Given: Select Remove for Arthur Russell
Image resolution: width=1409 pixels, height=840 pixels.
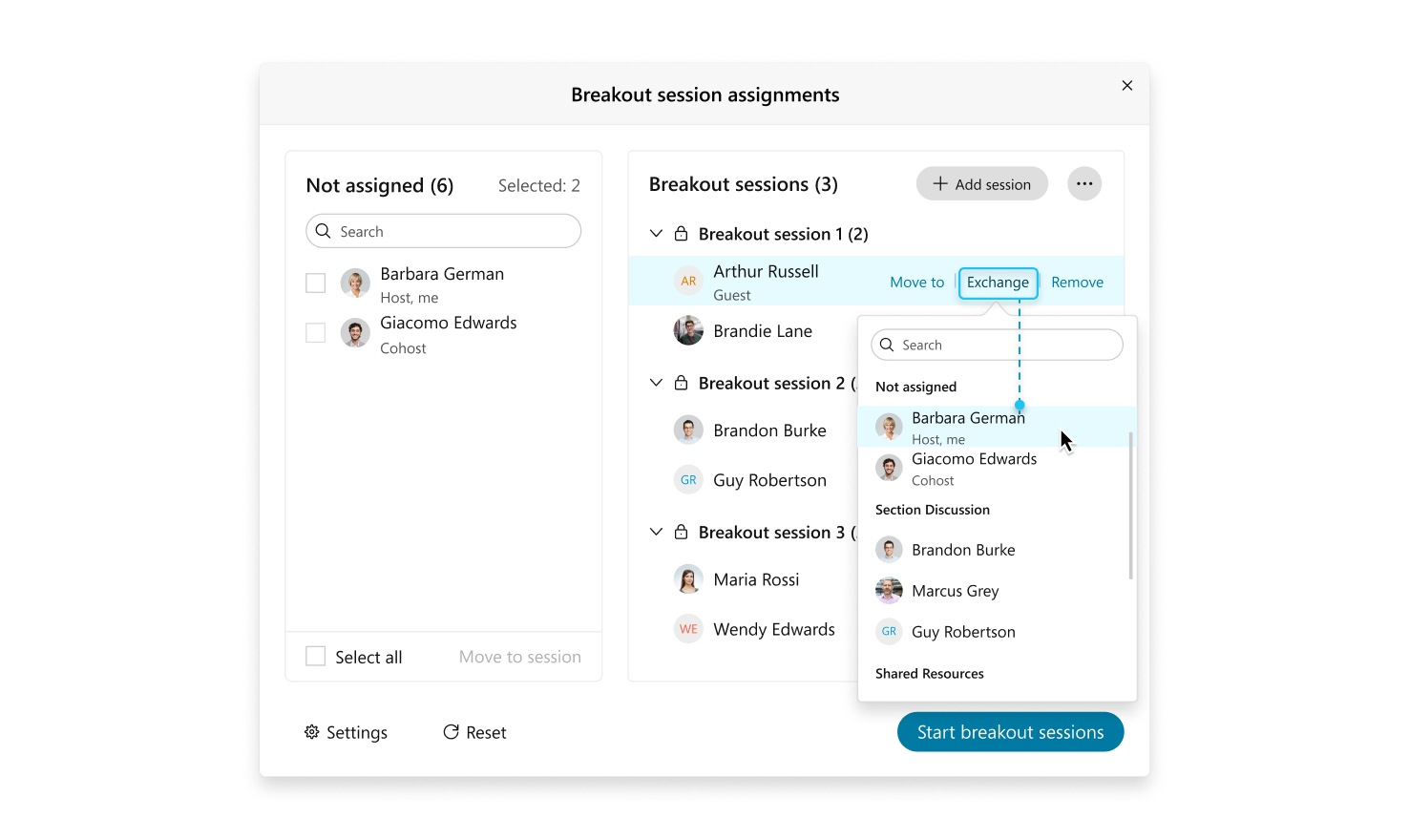Looking at the screenshot, I should coord(1077,282).
